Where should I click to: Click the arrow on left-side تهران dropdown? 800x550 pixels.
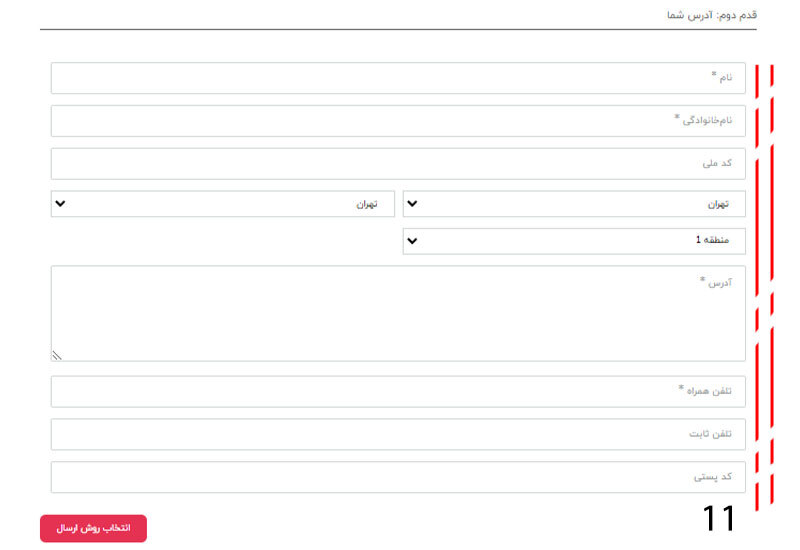coord(60,204)
